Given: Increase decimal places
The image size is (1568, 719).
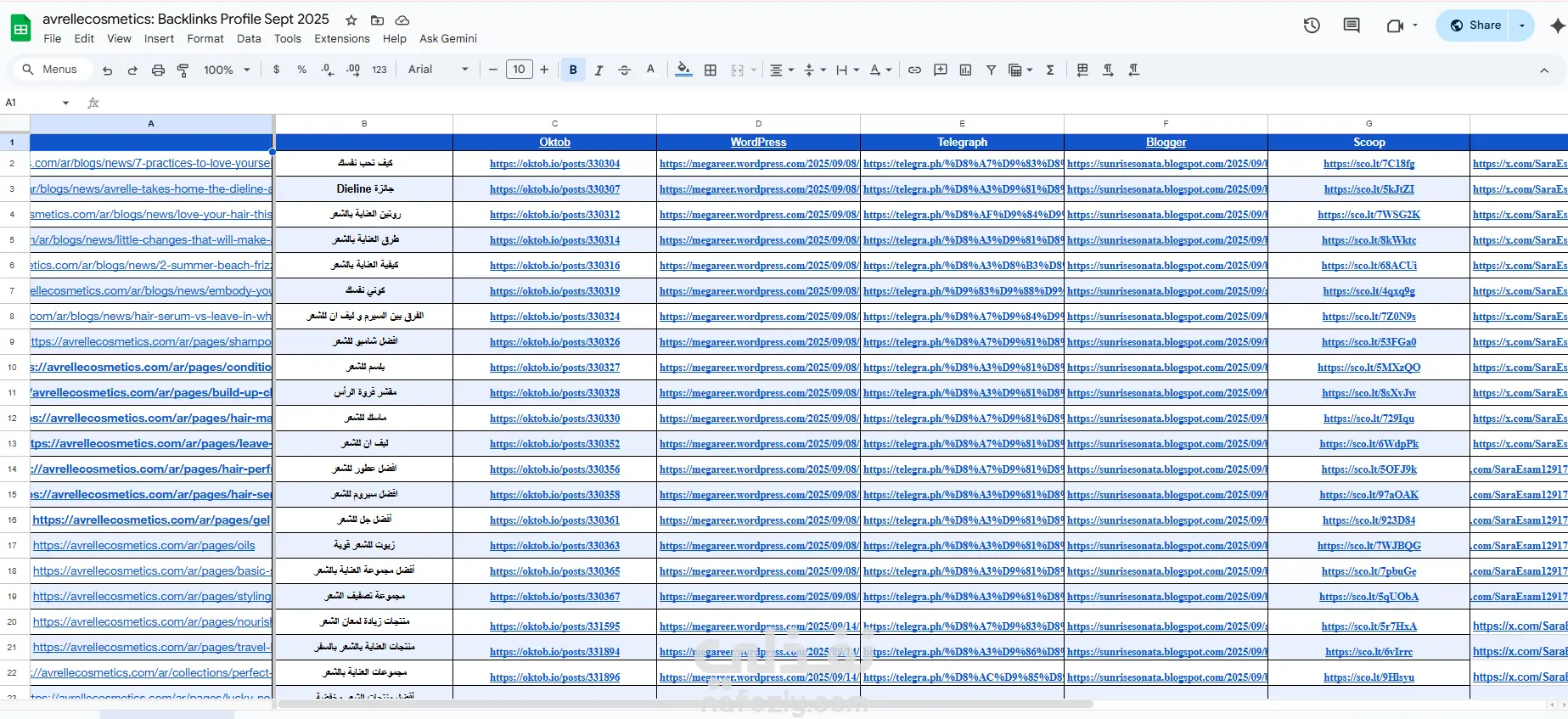Looking at the screenshot, I should tap(353, 70).
